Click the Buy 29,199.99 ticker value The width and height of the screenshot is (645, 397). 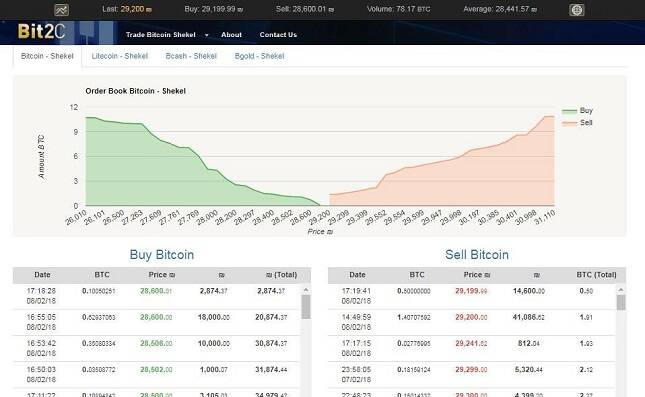coord(222,9)
